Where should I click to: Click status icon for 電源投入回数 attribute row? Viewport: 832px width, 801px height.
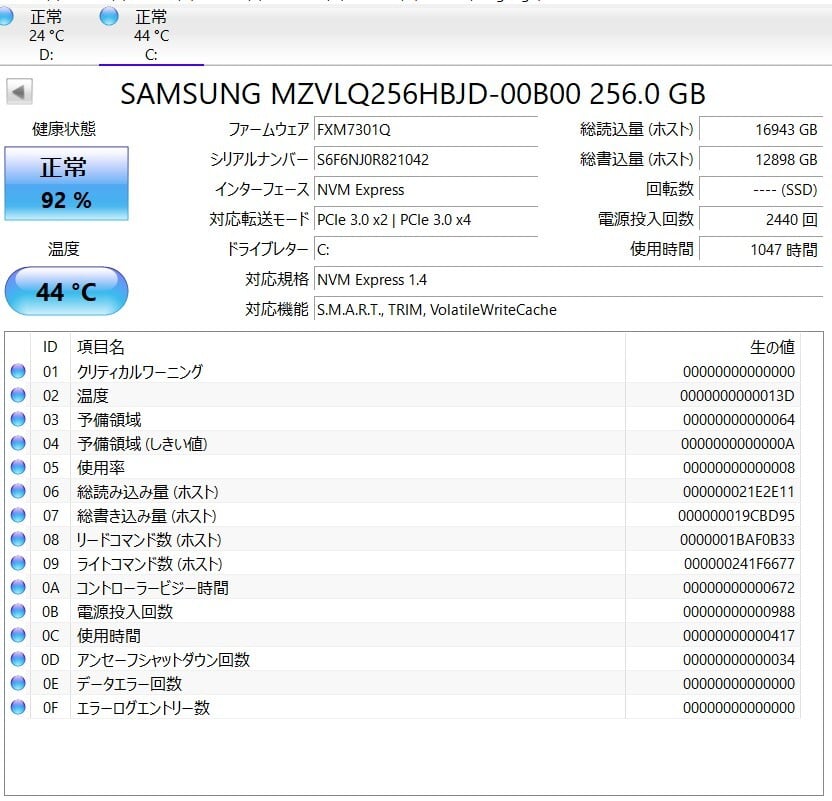pos(18,612)
